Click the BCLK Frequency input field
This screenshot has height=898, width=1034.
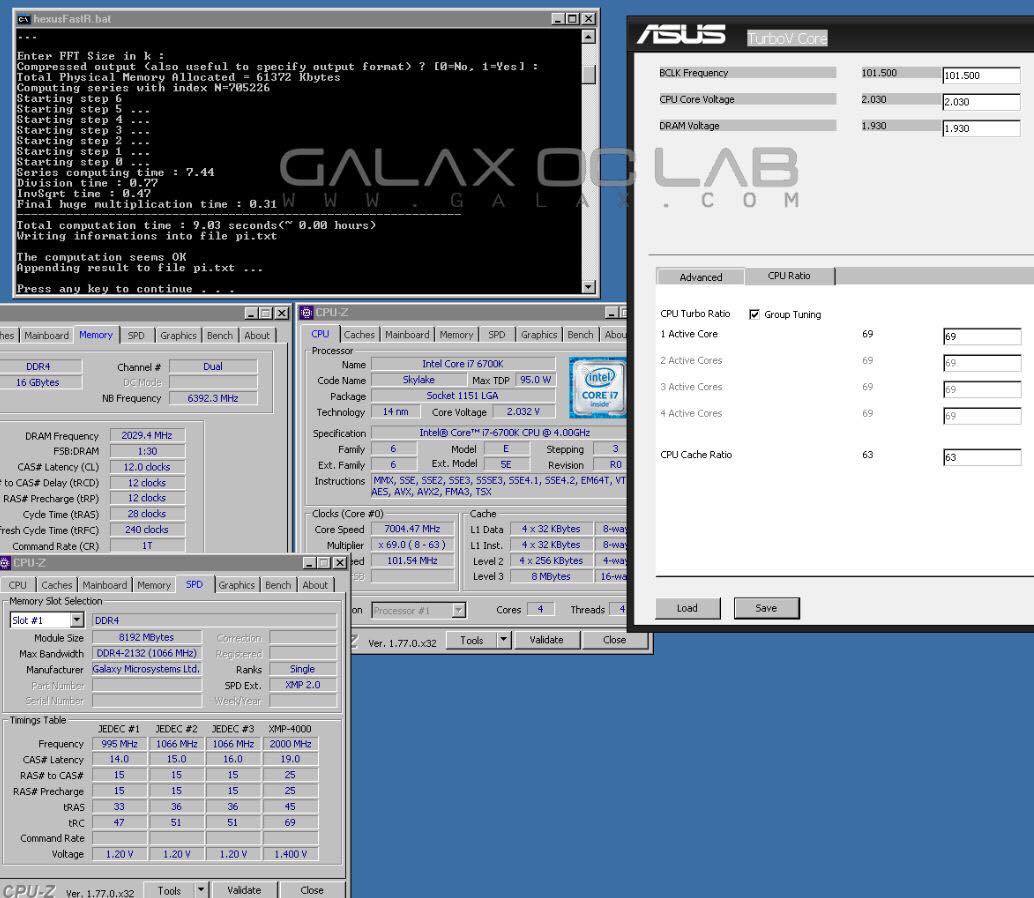981,75
